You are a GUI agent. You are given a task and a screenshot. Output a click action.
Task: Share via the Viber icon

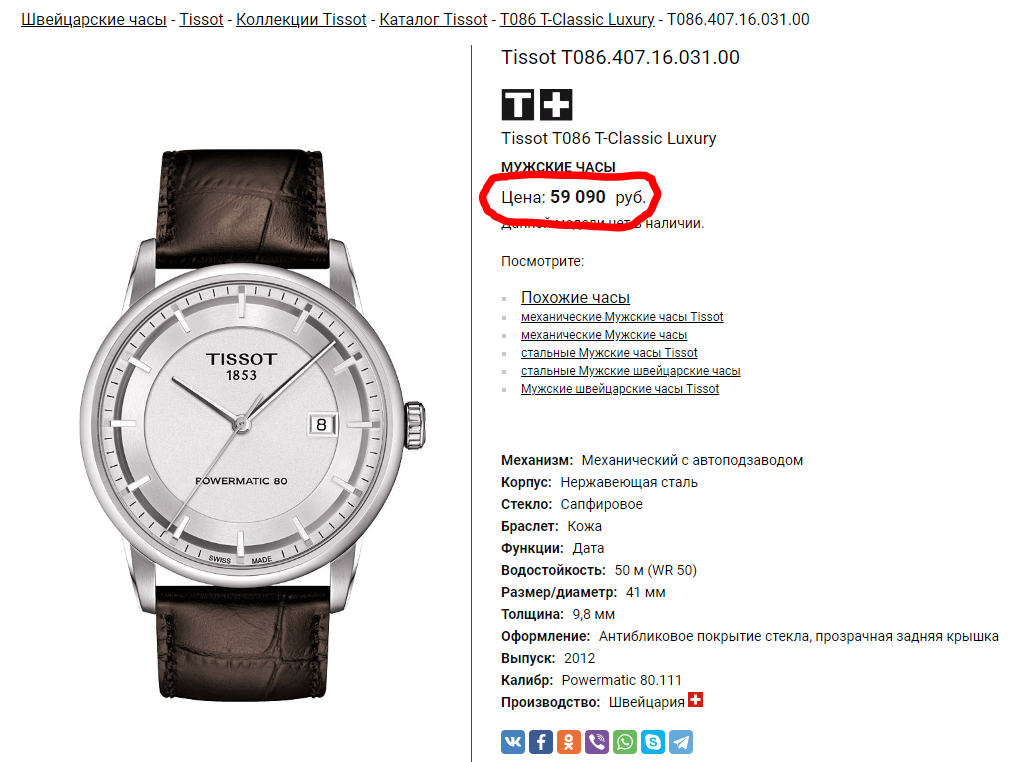597,742
